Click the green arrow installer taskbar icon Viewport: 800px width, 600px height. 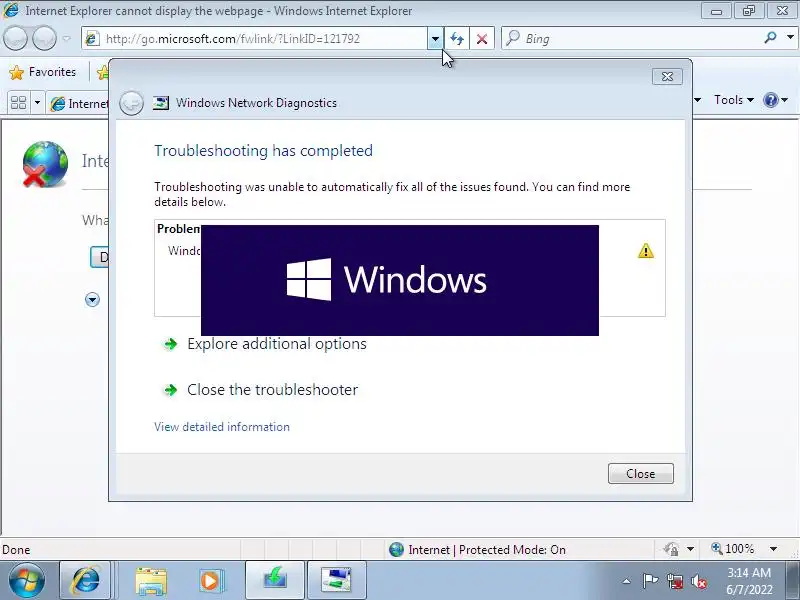click(275, 581)
